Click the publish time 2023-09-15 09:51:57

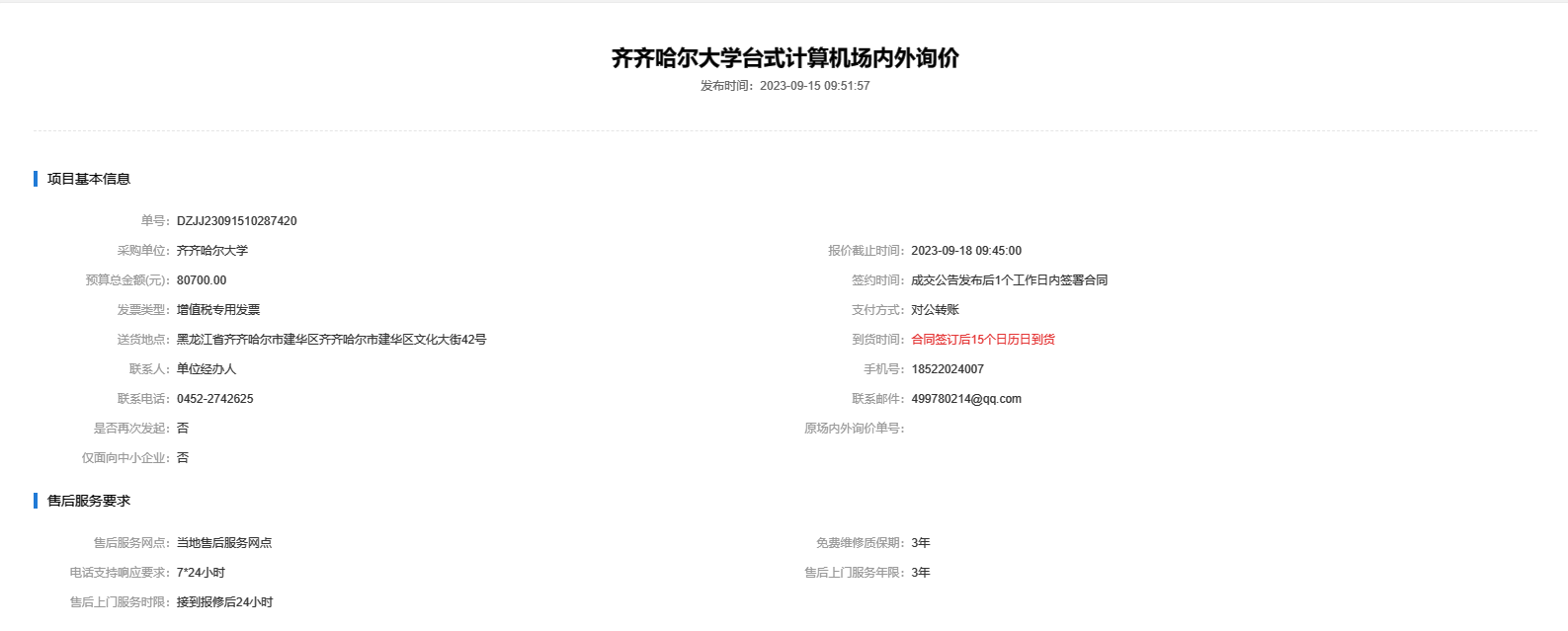point(814,86)
